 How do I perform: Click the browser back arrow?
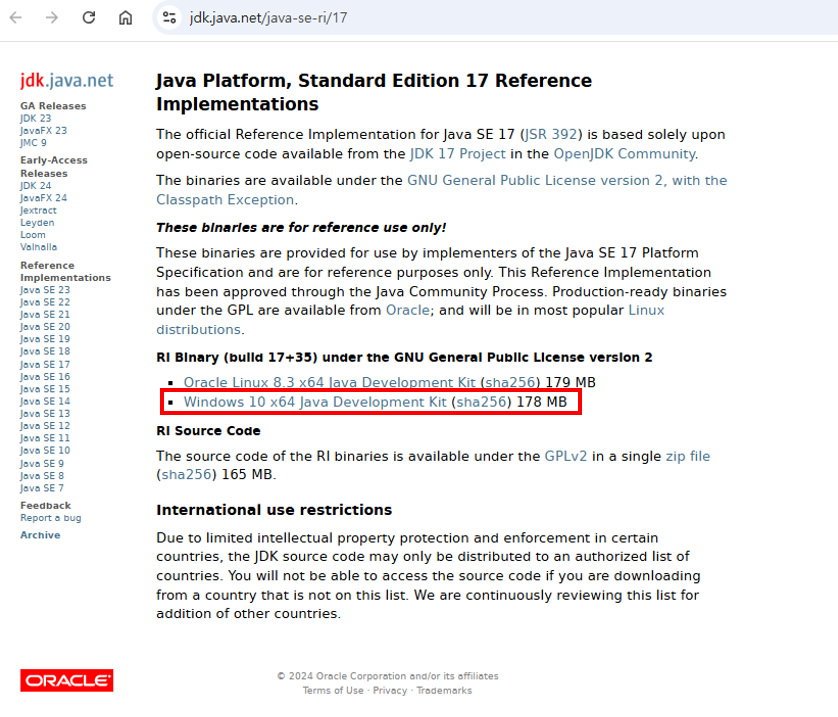[16, 18]
